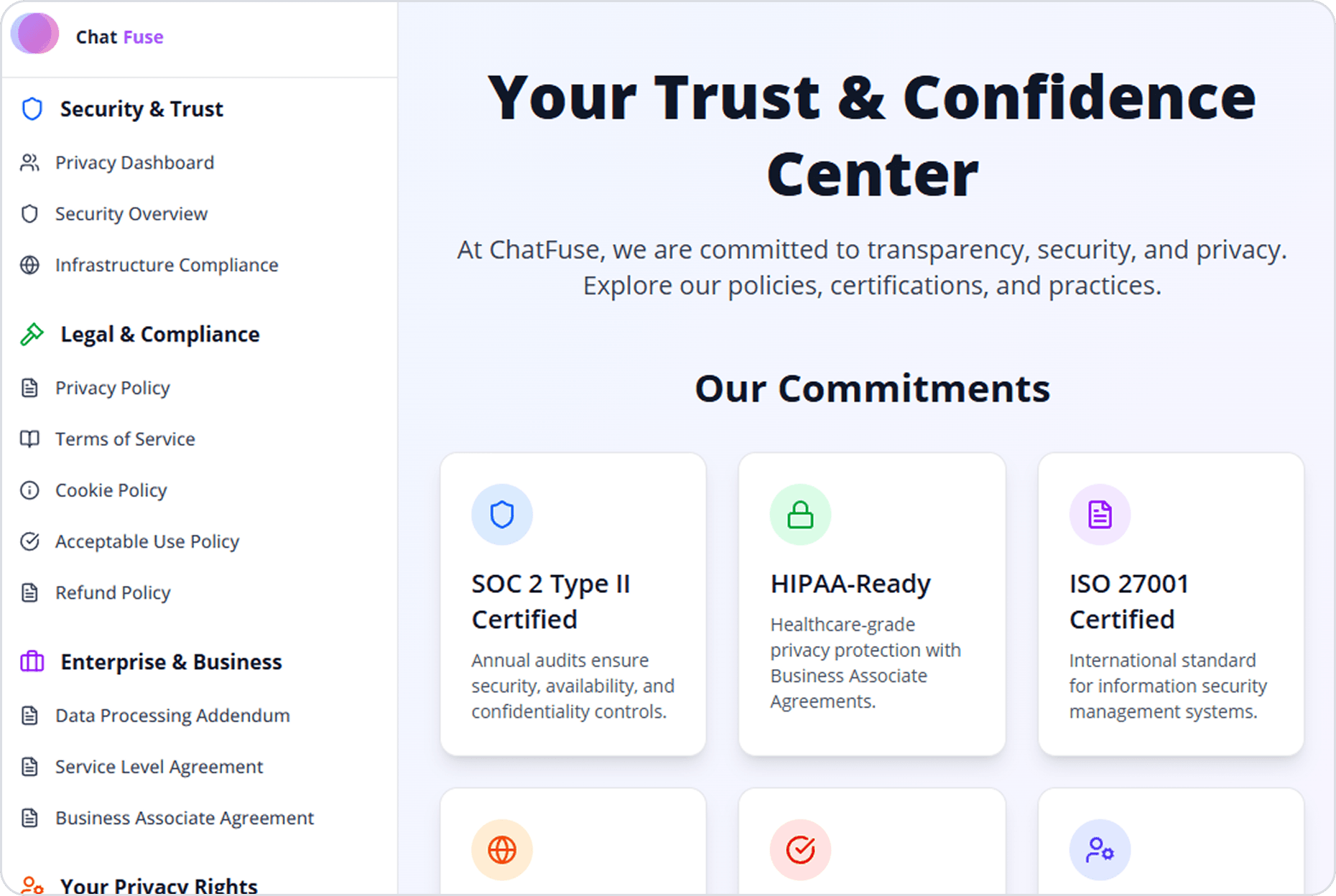Click the info icon next to Cookie Policy
The height and width of the screenshot is (896, 1336).
click(x=29, y=490)
